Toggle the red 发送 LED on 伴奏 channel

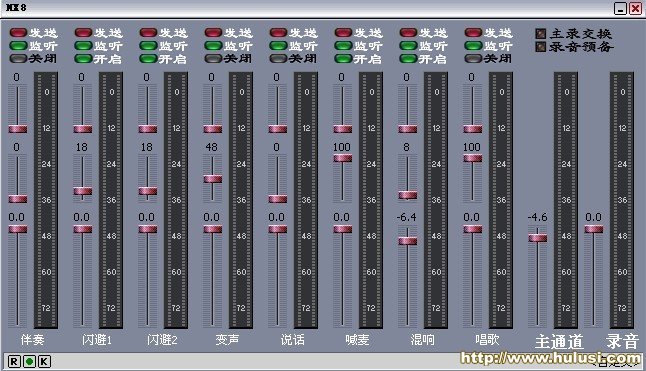(x=18, y=33)
